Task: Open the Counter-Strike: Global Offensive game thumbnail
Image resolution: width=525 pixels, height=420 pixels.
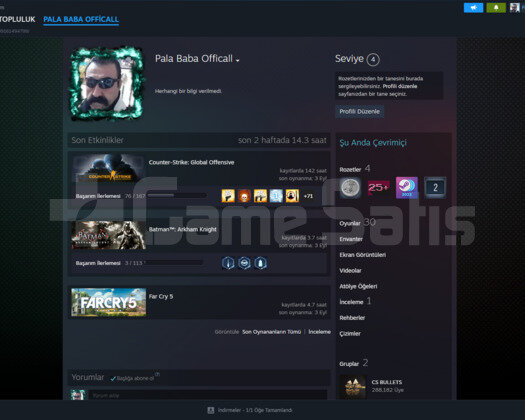Action: (108, 168)
